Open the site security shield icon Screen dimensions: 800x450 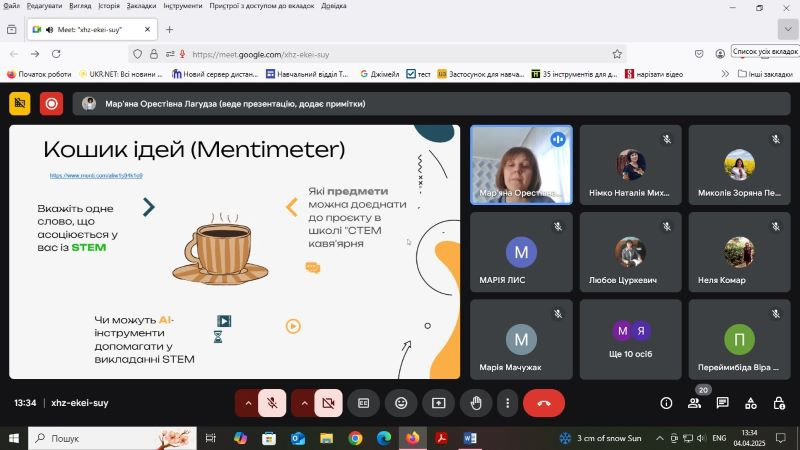click(137, 54)
